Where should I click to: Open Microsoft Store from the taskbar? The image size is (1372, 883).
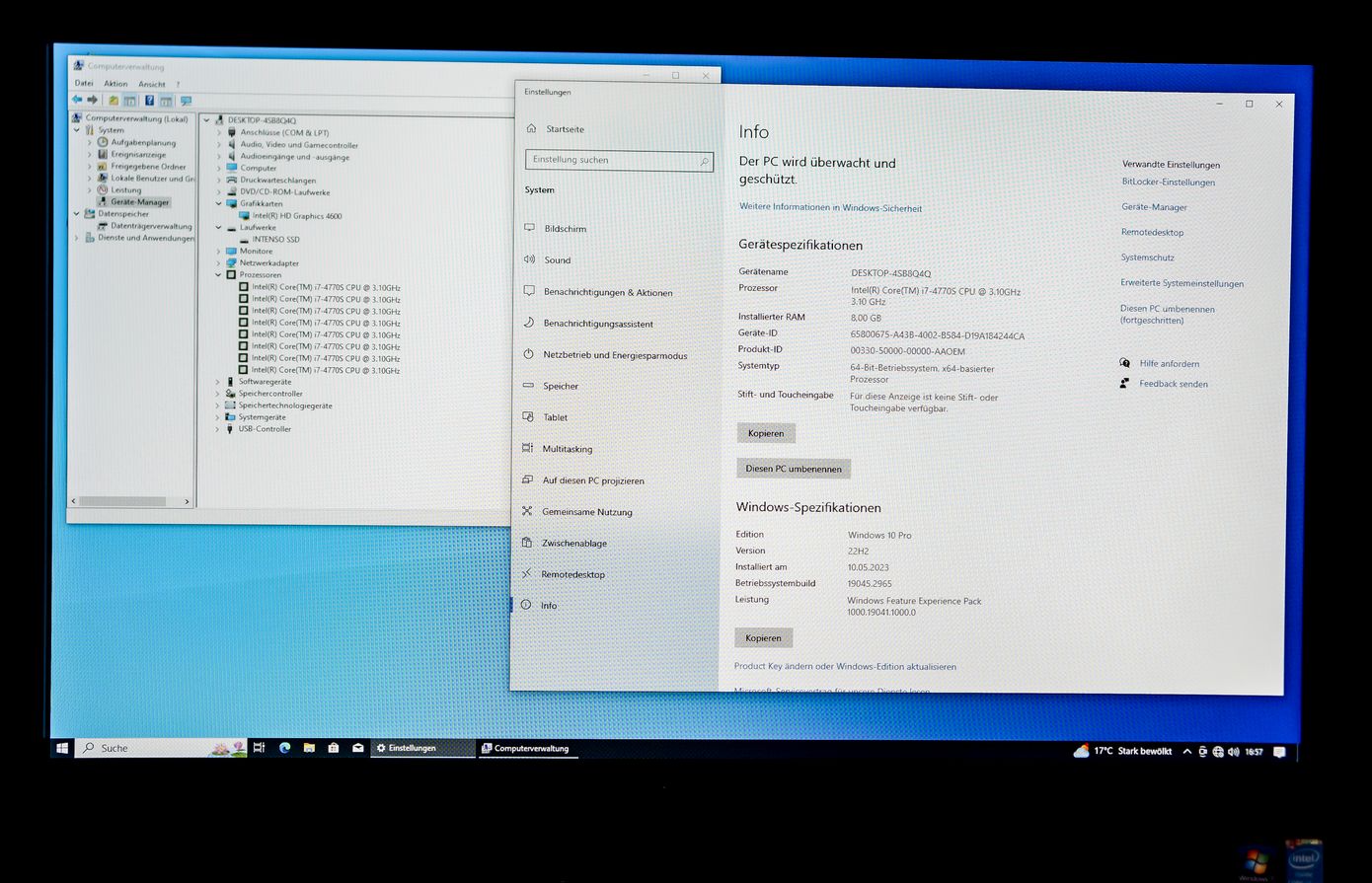point(334,748)
